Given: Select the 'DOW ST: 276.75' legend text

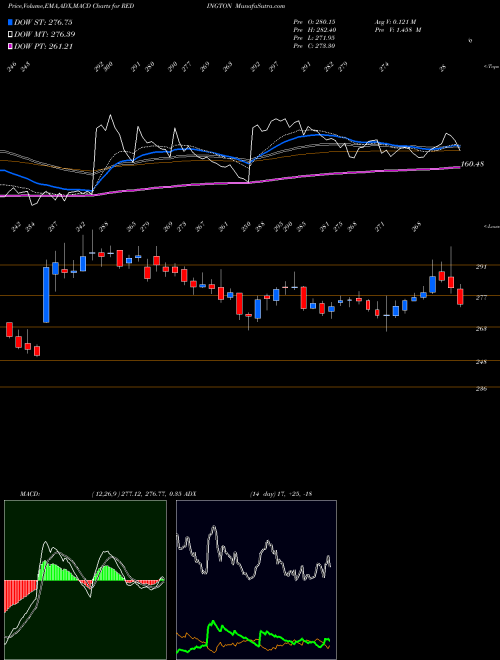Looking at the screenshot, I should [x=43, y=22].
